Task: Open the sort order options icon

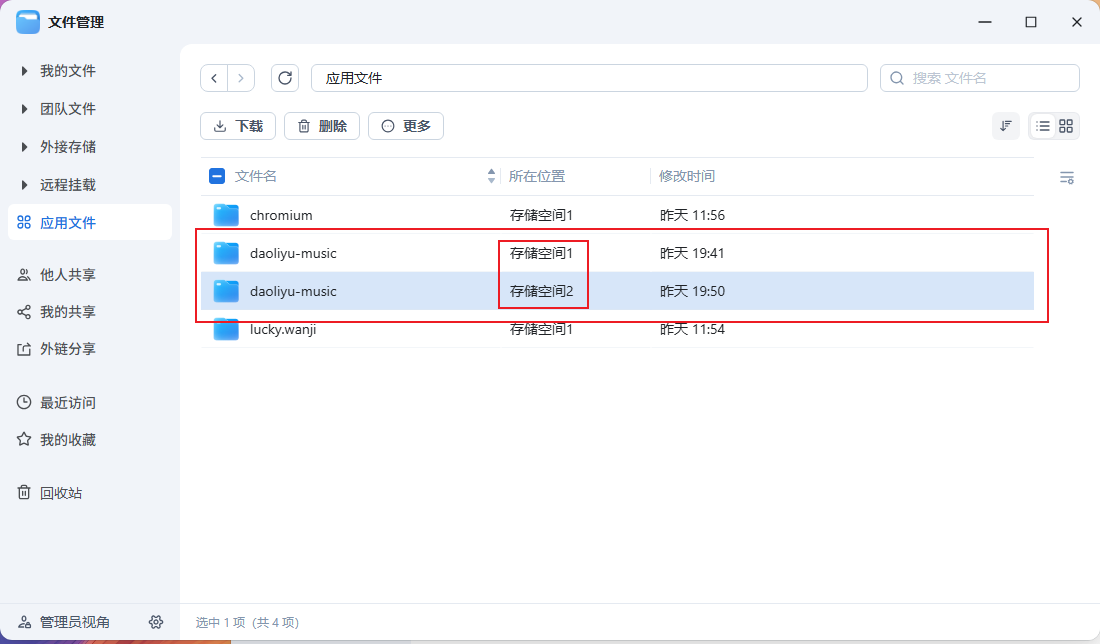Action: coord(1005,126)
